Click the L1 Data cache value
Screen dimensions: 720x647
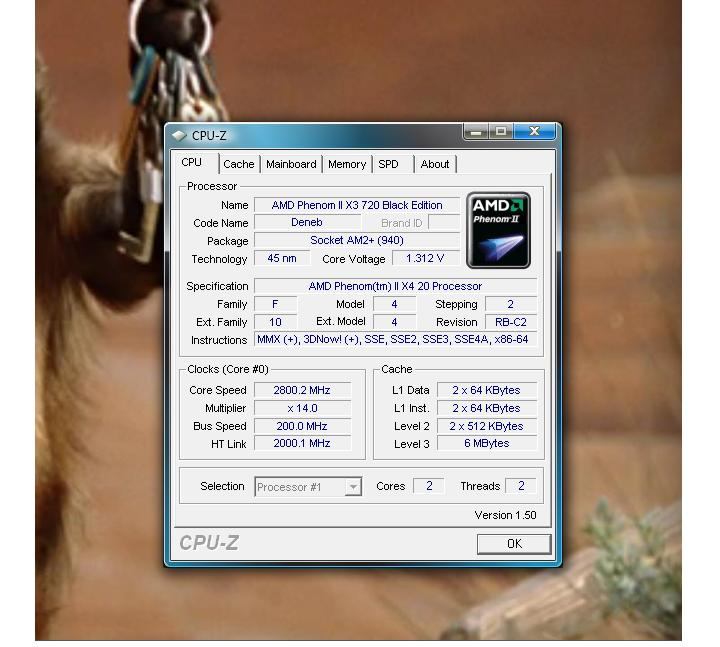coord(487,390)
